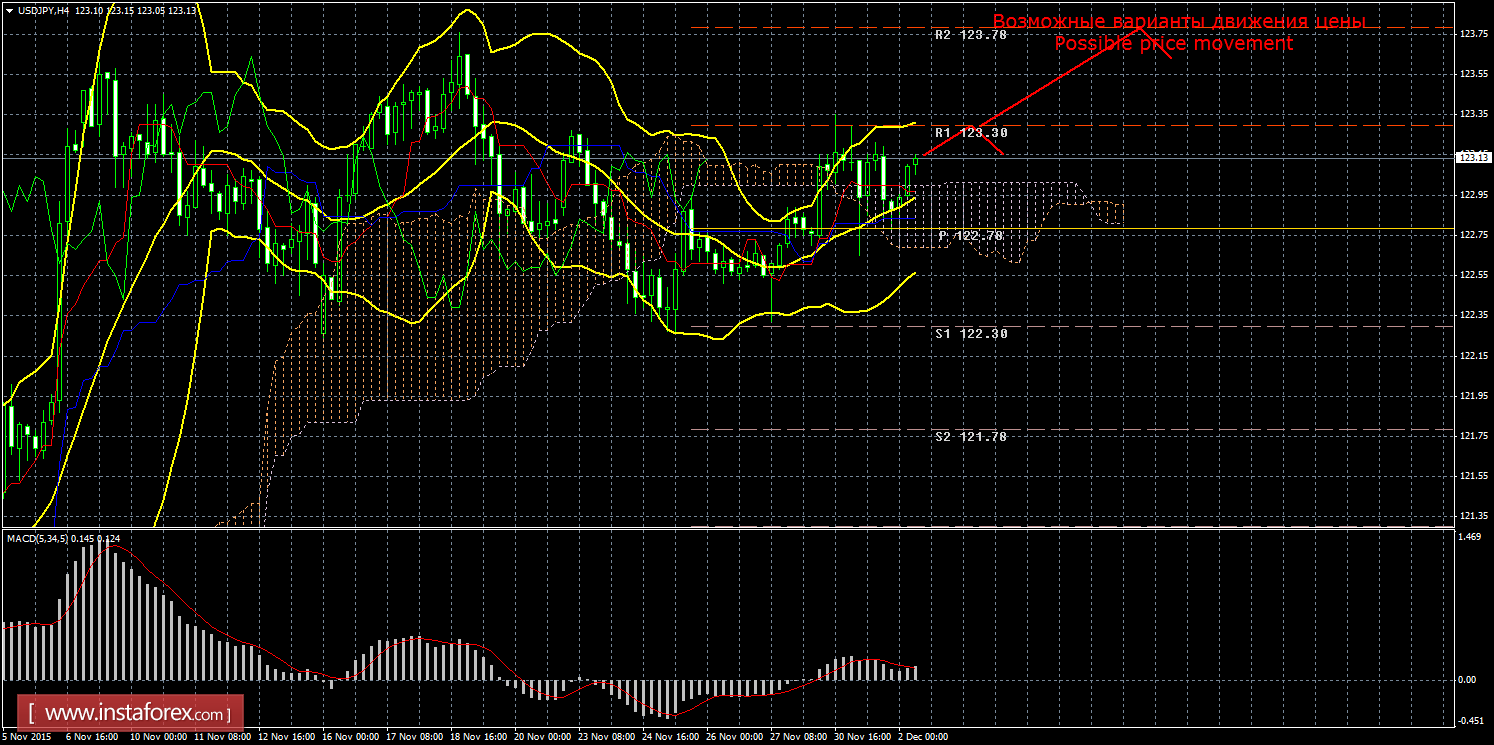1494x745 pixels.
Task: Click the 122.15 price scale value
Action: click(1473, 356)
